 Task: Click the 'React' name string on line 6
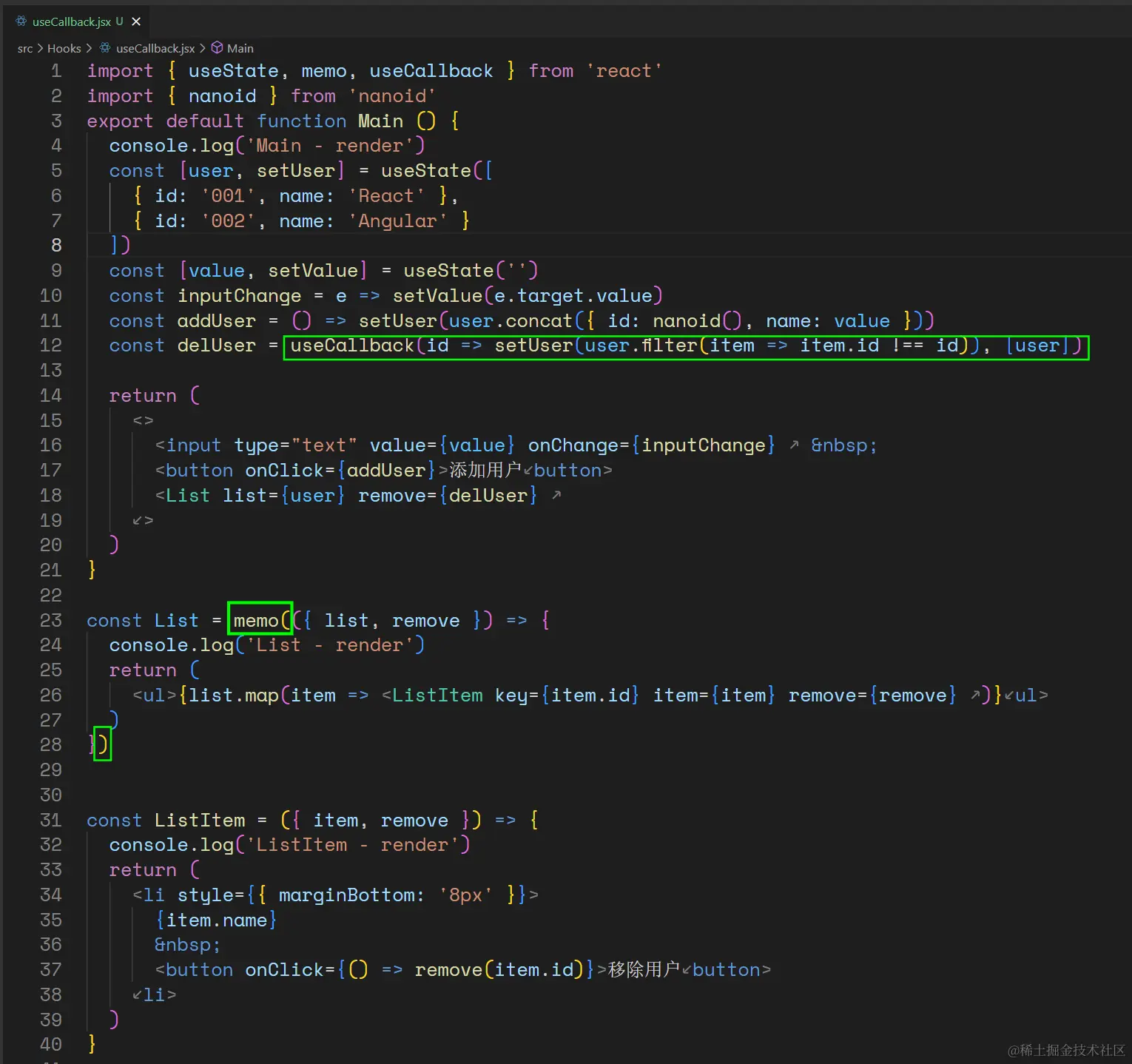coord(386,196)
